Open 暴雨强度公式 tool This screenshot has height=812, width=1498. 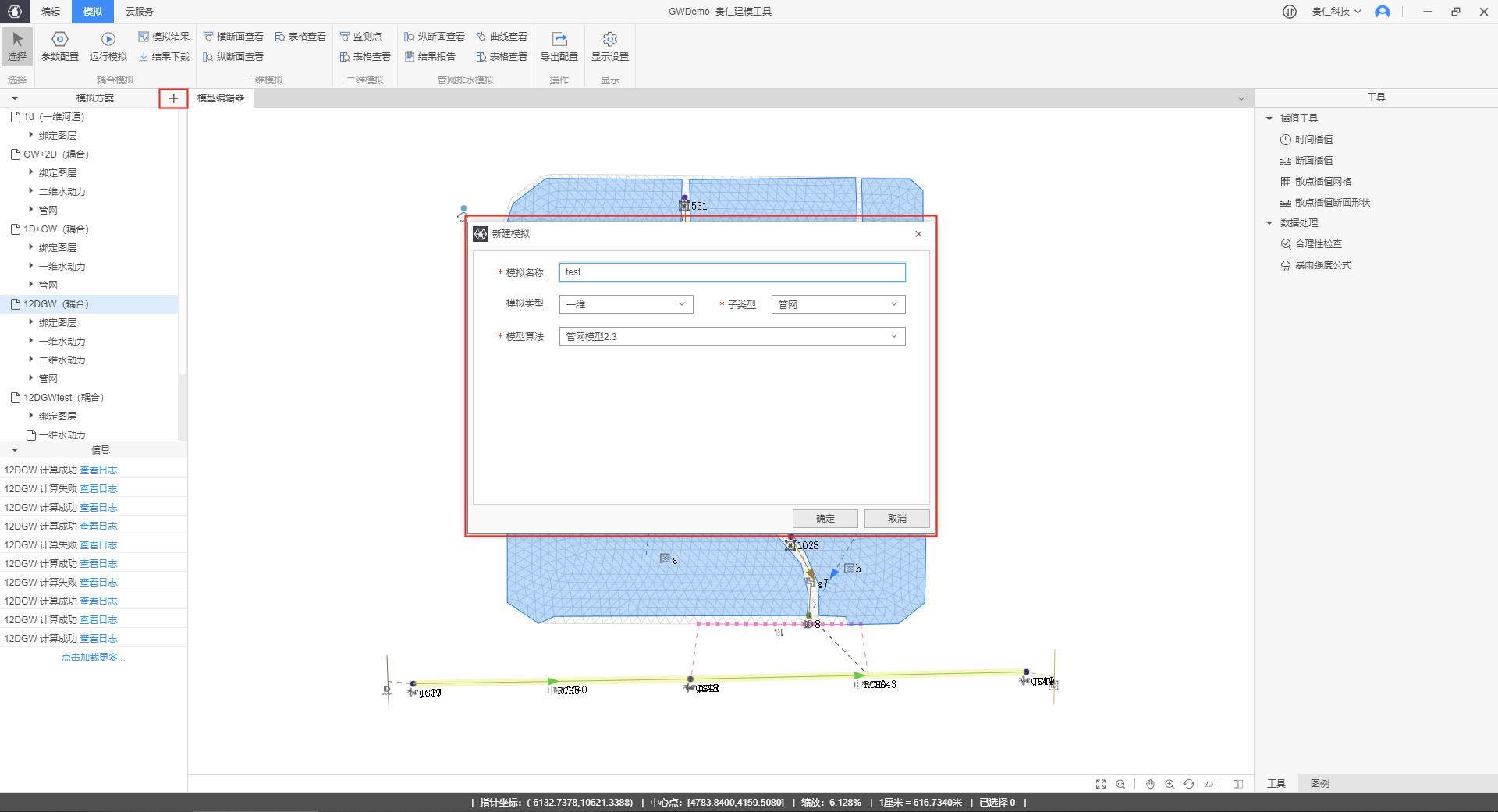[x=1316, y=265]
